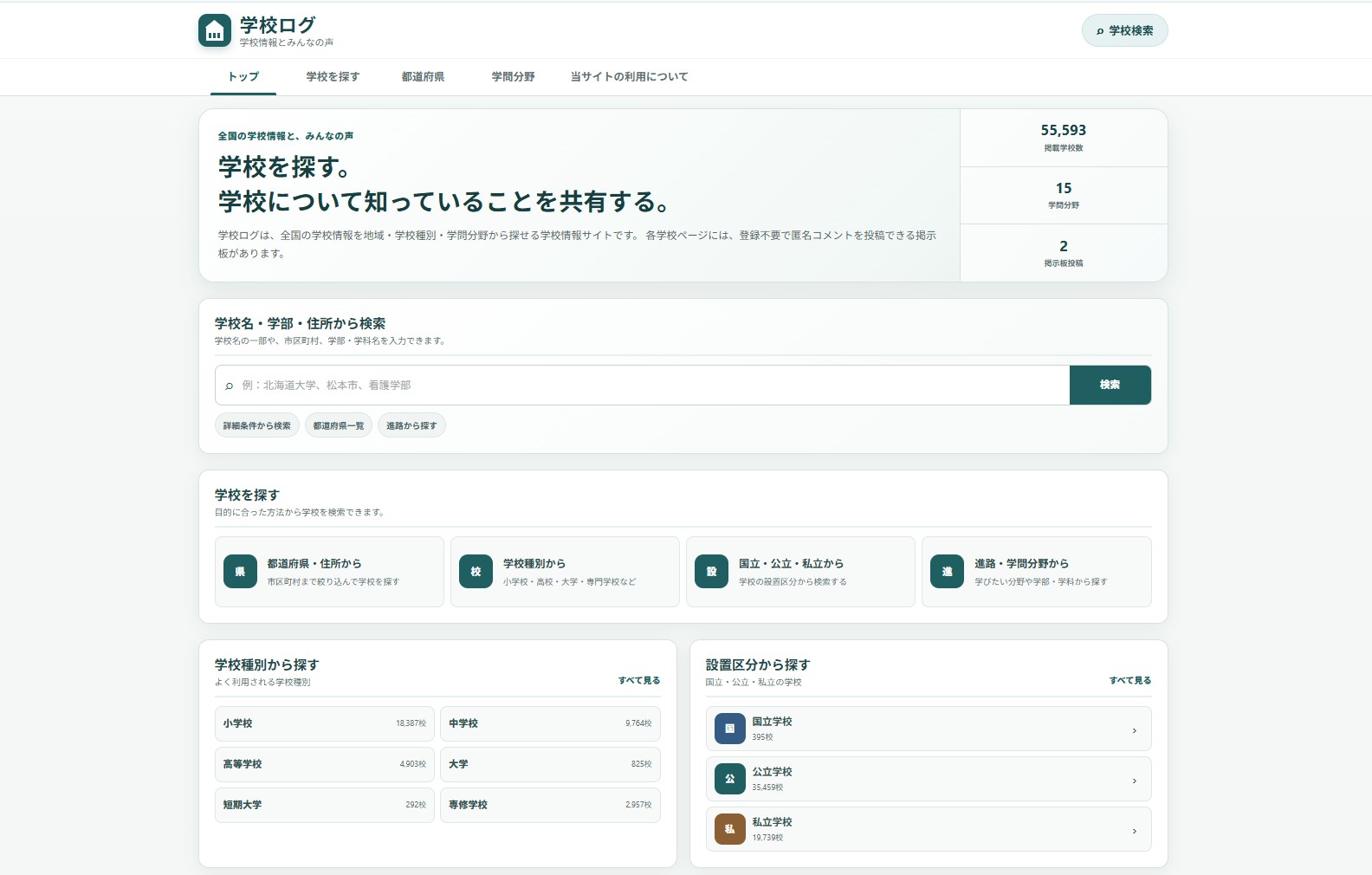Open the 学校を探す nav tab
The image size is (1372, 875).
(333, 77)
